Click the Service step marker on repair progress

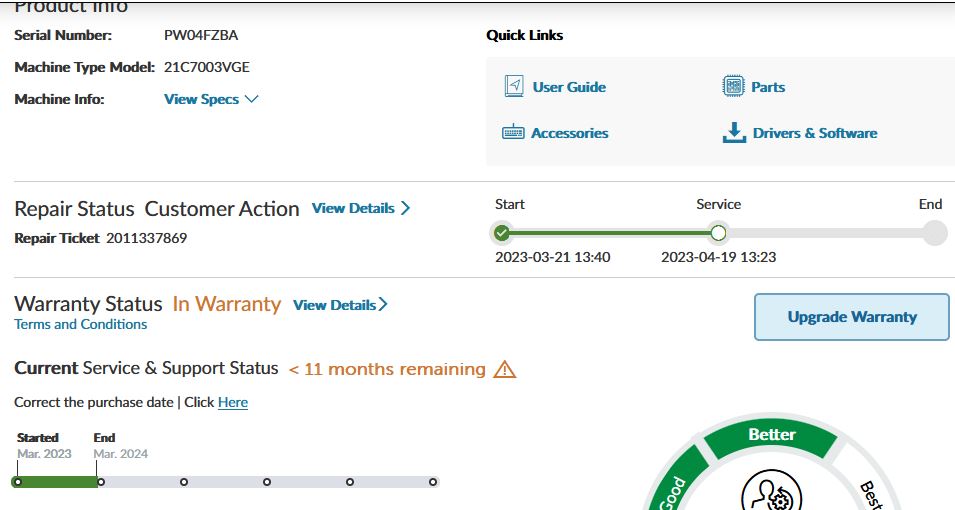(718, 234)
